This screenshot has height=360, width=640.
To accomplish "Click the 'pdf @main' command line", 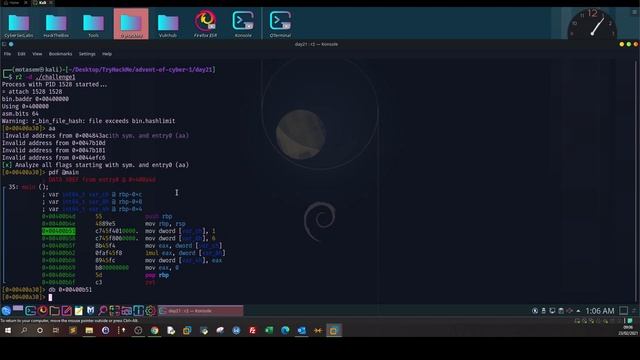I will (64, 172).
